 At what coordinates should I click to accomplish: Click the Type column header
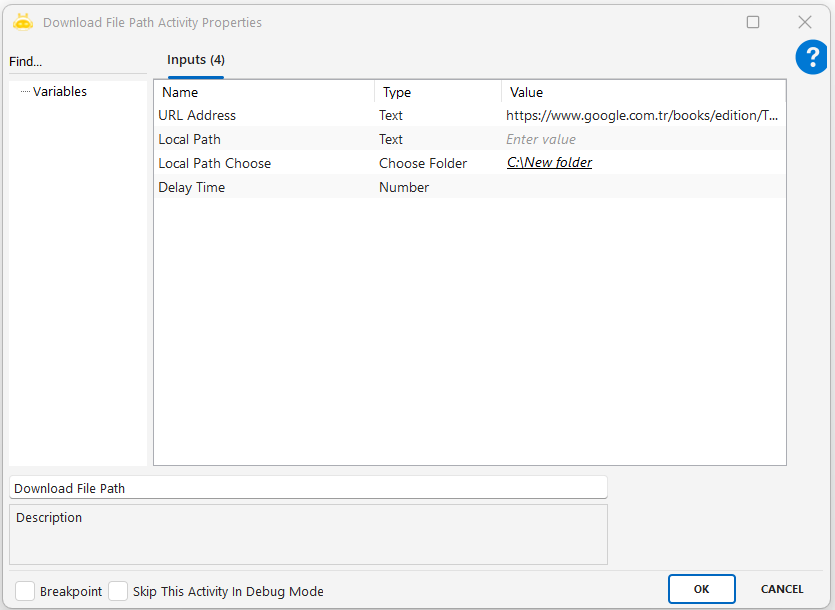[x=437, y=92]
